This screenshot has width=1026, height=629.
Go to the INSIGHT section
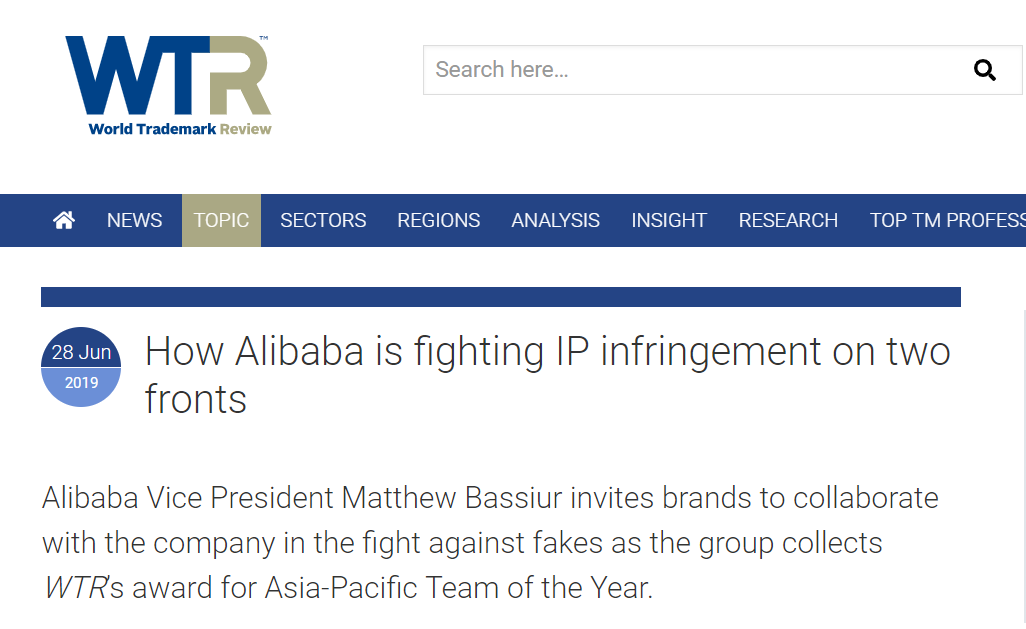[x=669, y=220]
